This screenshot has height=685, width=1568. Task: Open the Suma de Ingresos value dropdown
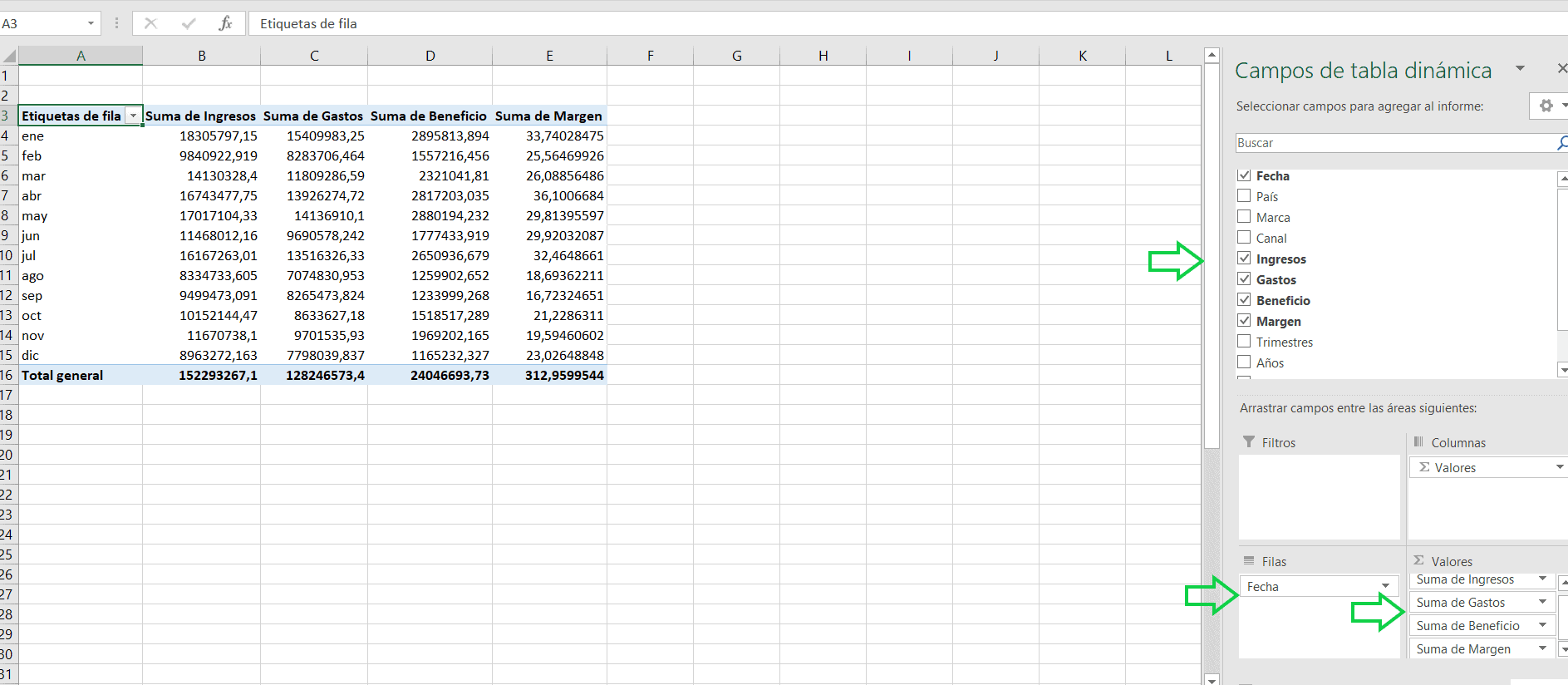click(1543, 579)
